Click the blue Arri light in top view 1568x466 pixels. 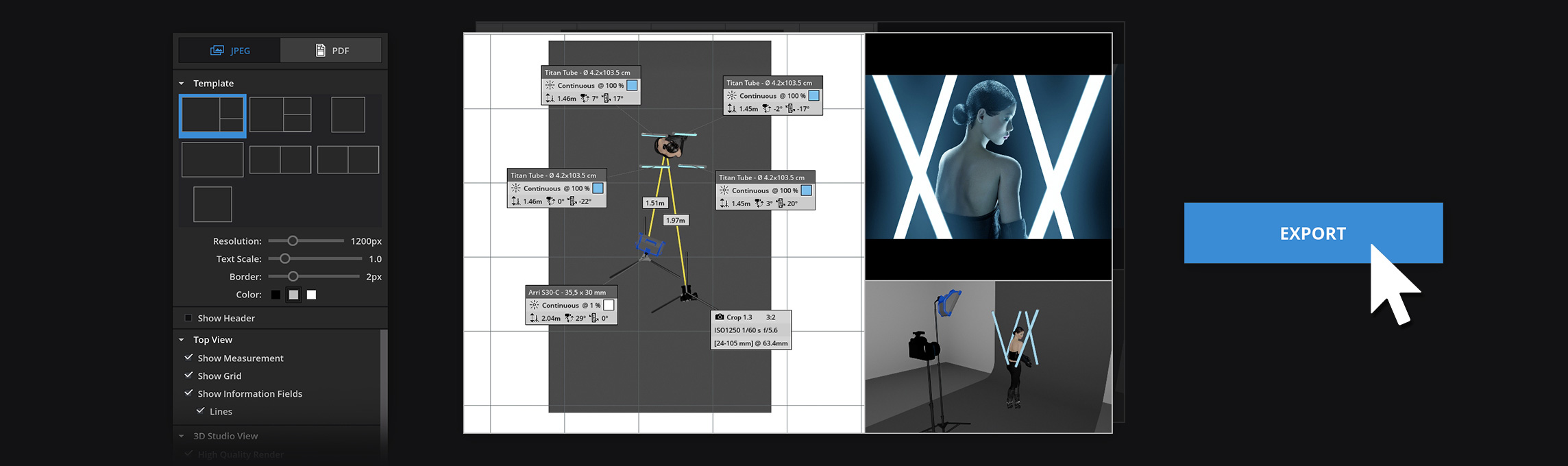649,245
